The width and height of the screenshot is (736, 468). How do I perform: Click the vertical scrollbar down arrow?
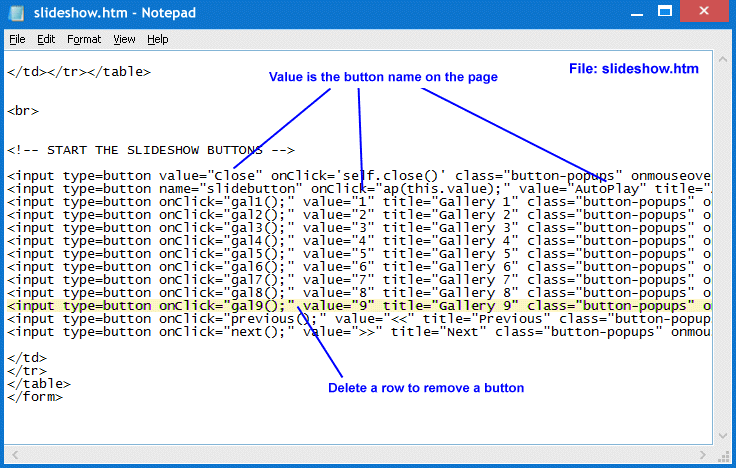(720, 434)
